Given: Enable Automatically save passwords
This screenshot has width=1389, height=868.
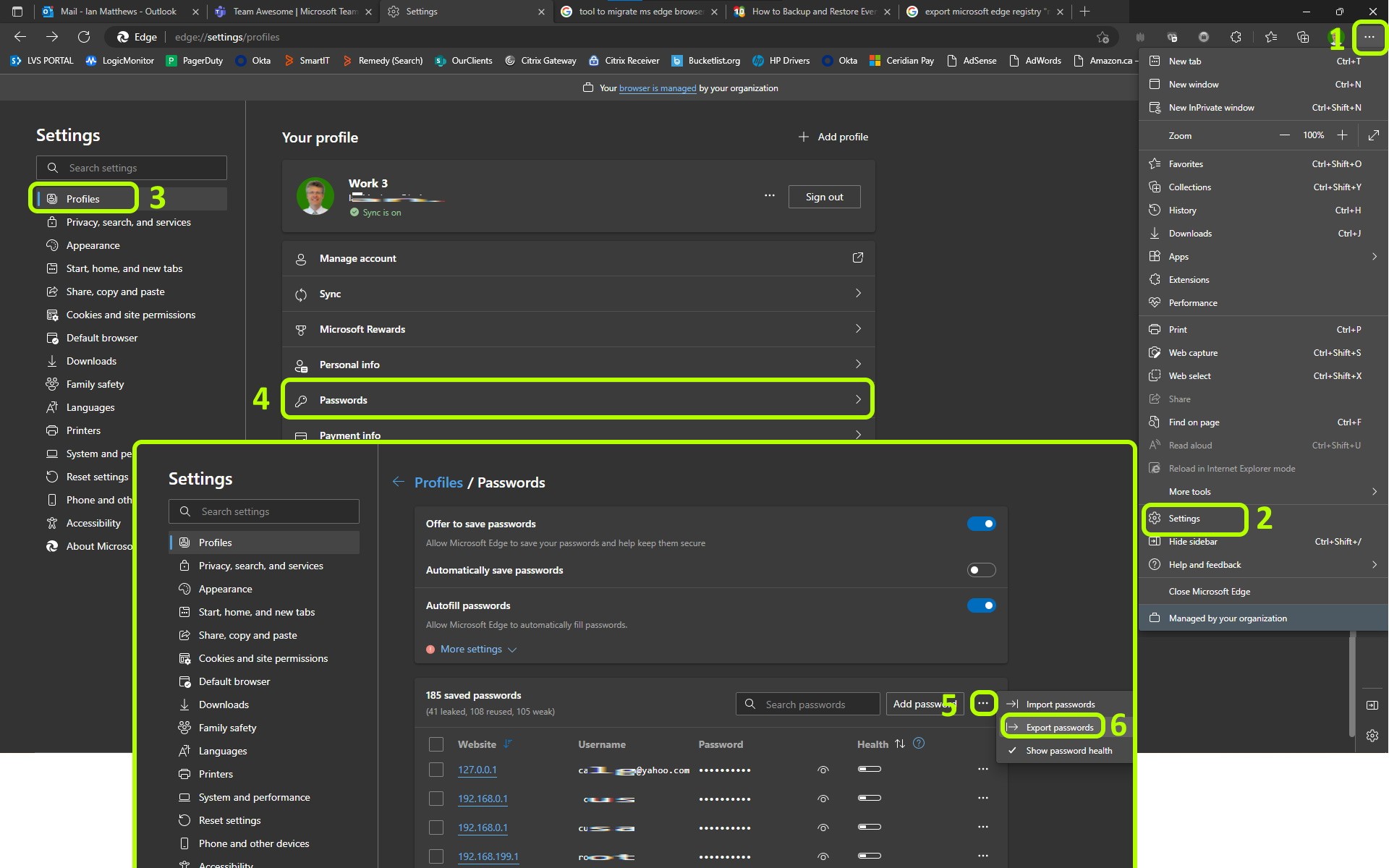Looking at the screenshot, I should tap(981, 570).
